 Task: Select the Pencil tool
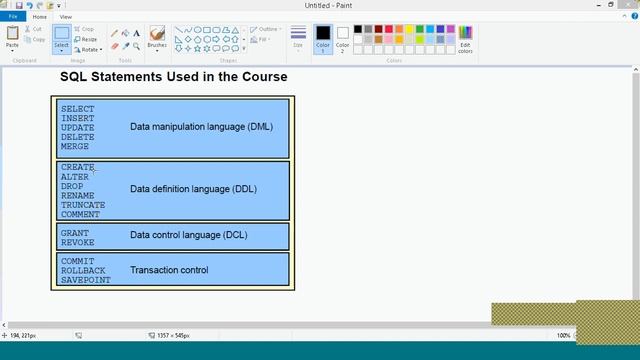[x=115, y=33]
